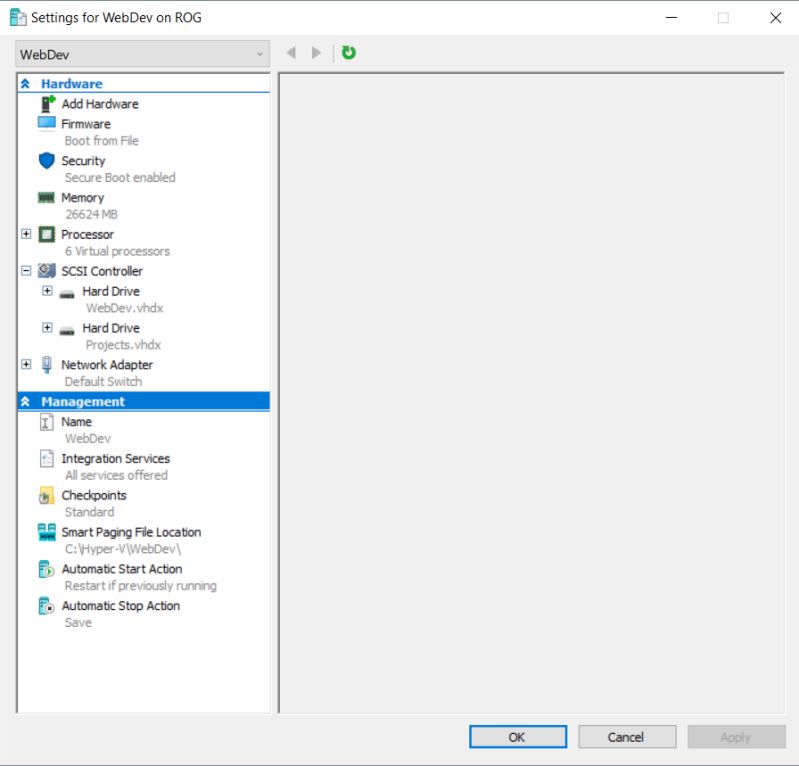Click the '6 Virtual processors' text
799x766 pixels.
[117, 251]
